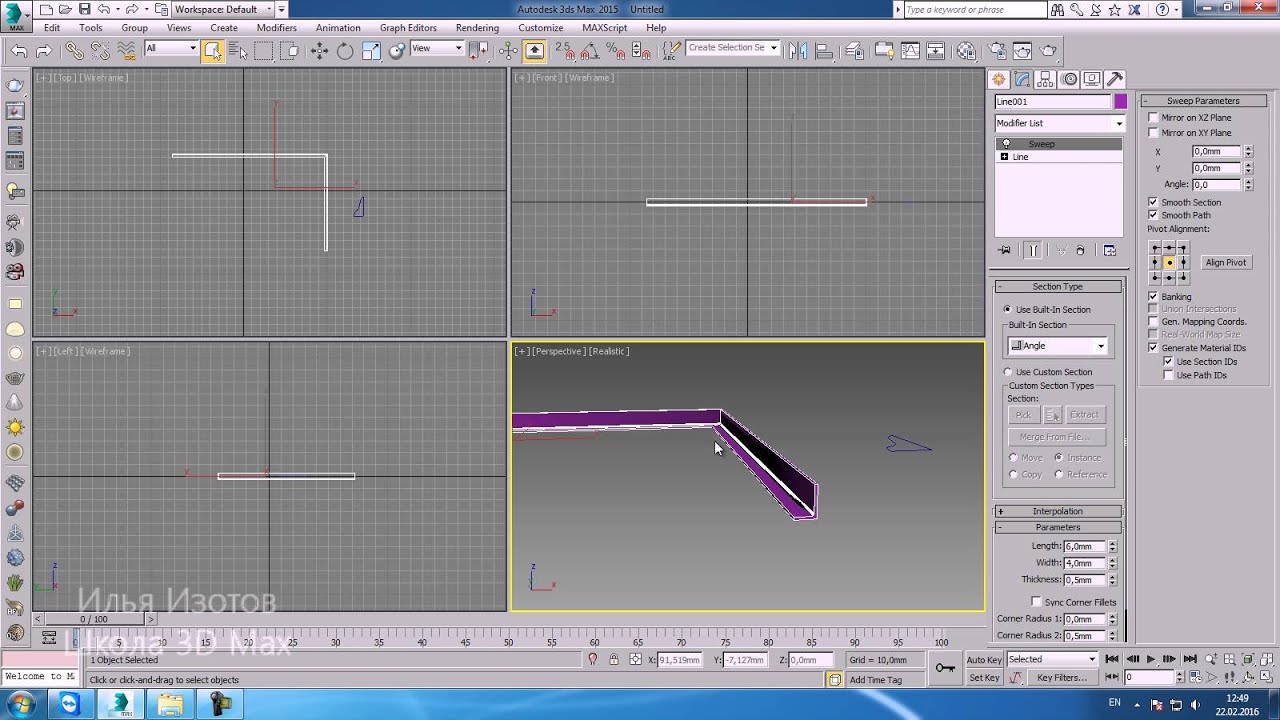Check the Use Path IDs checkbox
The height and width of the screenshot is (720, 1280).
(1168, 375)
